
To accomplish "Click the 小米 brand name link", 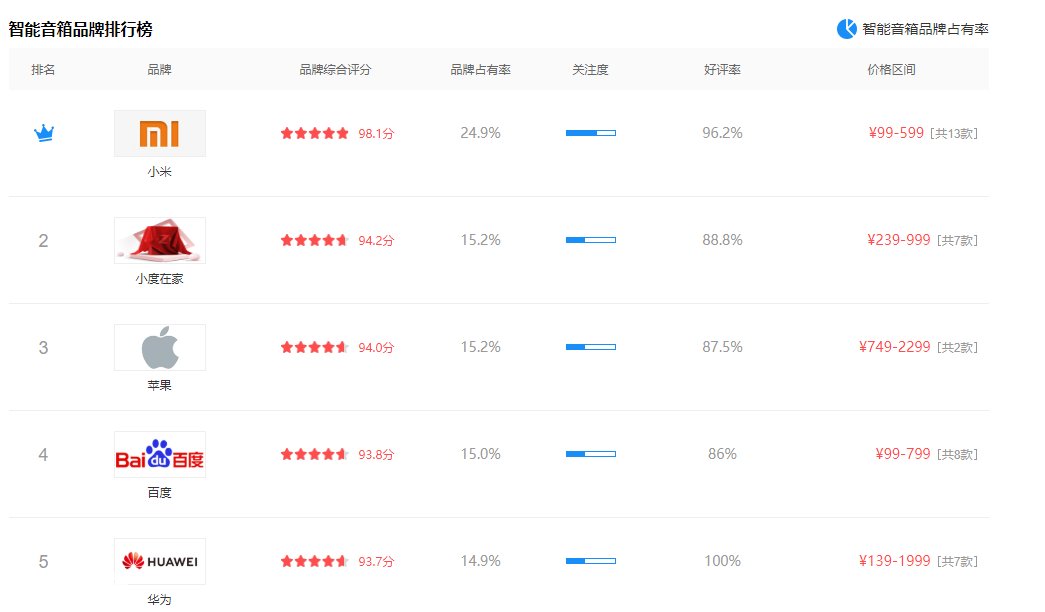I will coord(159,171).
